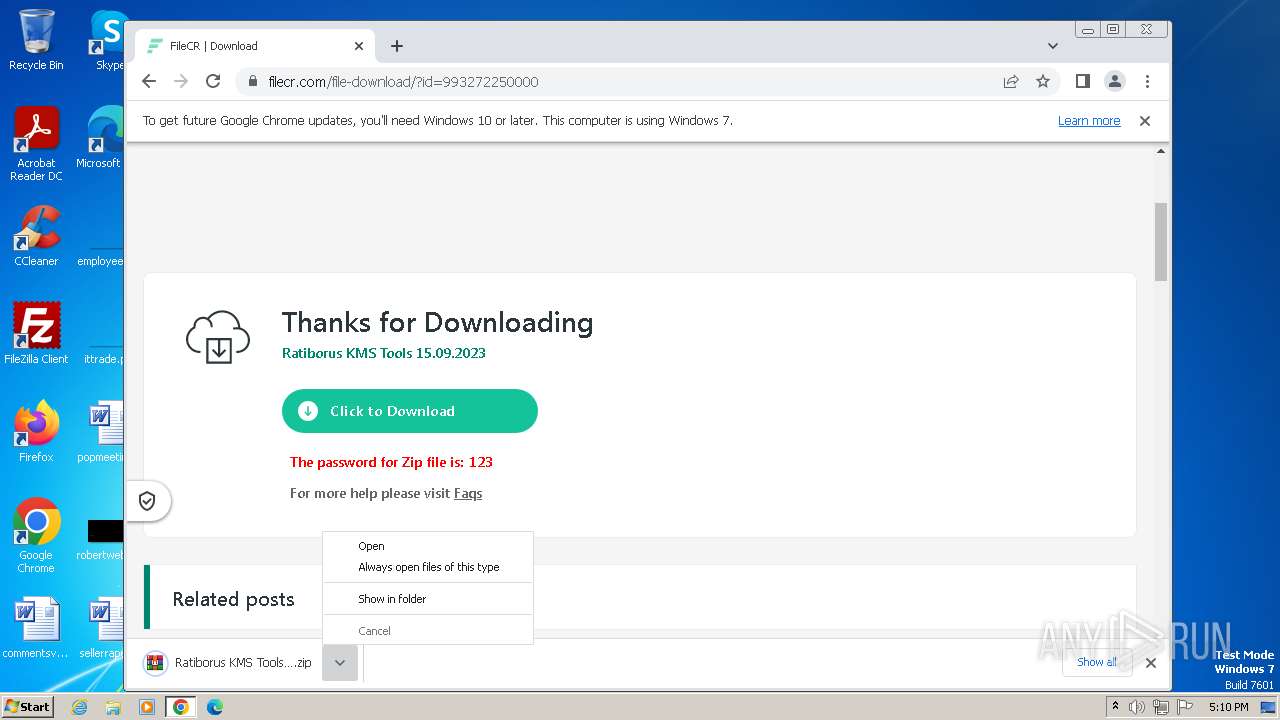
Task: Bookmark this page with the star icon
Action: (1043, 81)
